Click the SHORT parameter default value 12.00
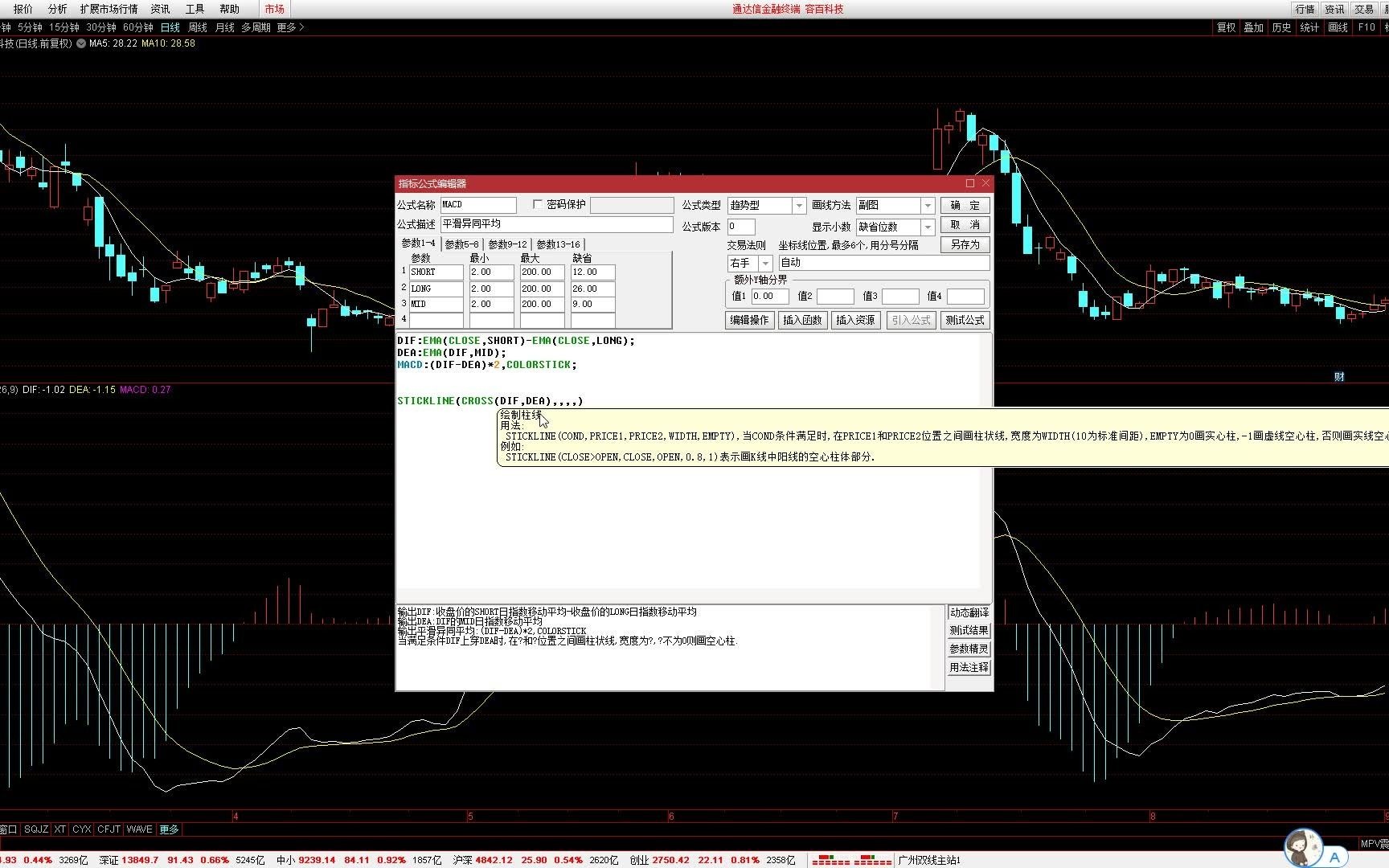This screenshot has height=868, width=1389. tap(593, 272)
